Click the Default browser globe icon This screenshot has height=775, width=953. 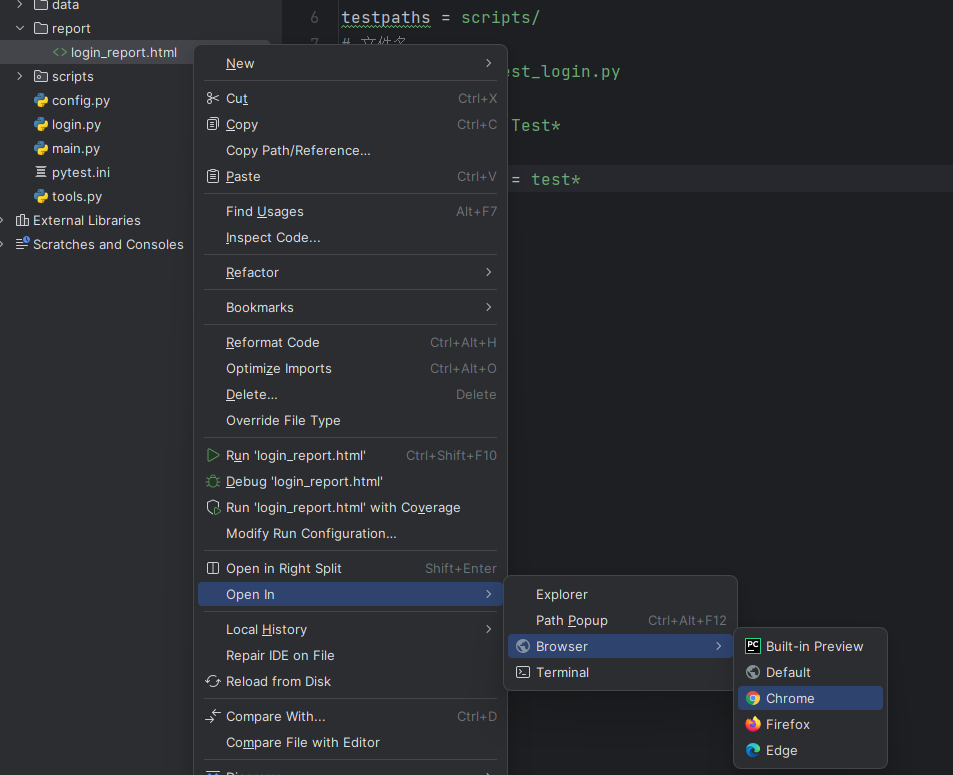click(753, 672)
